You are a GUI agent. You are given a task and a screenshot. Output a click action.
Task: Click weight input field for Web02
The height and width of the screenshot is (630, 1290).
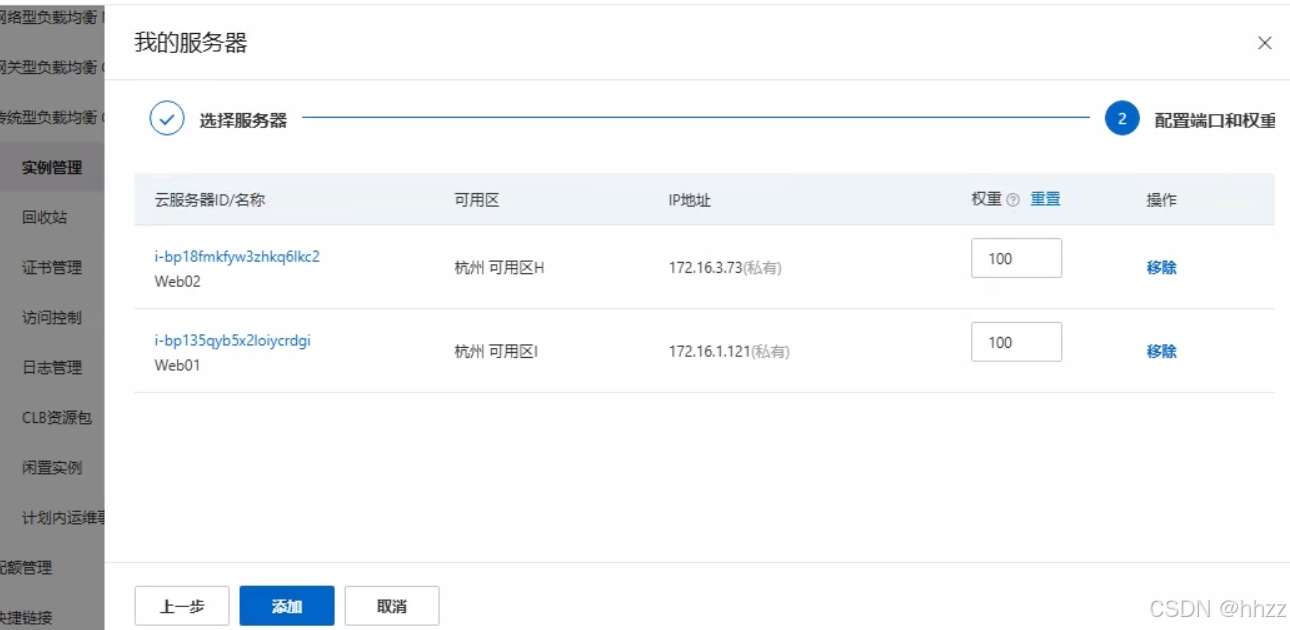[x=1016, y=258]
